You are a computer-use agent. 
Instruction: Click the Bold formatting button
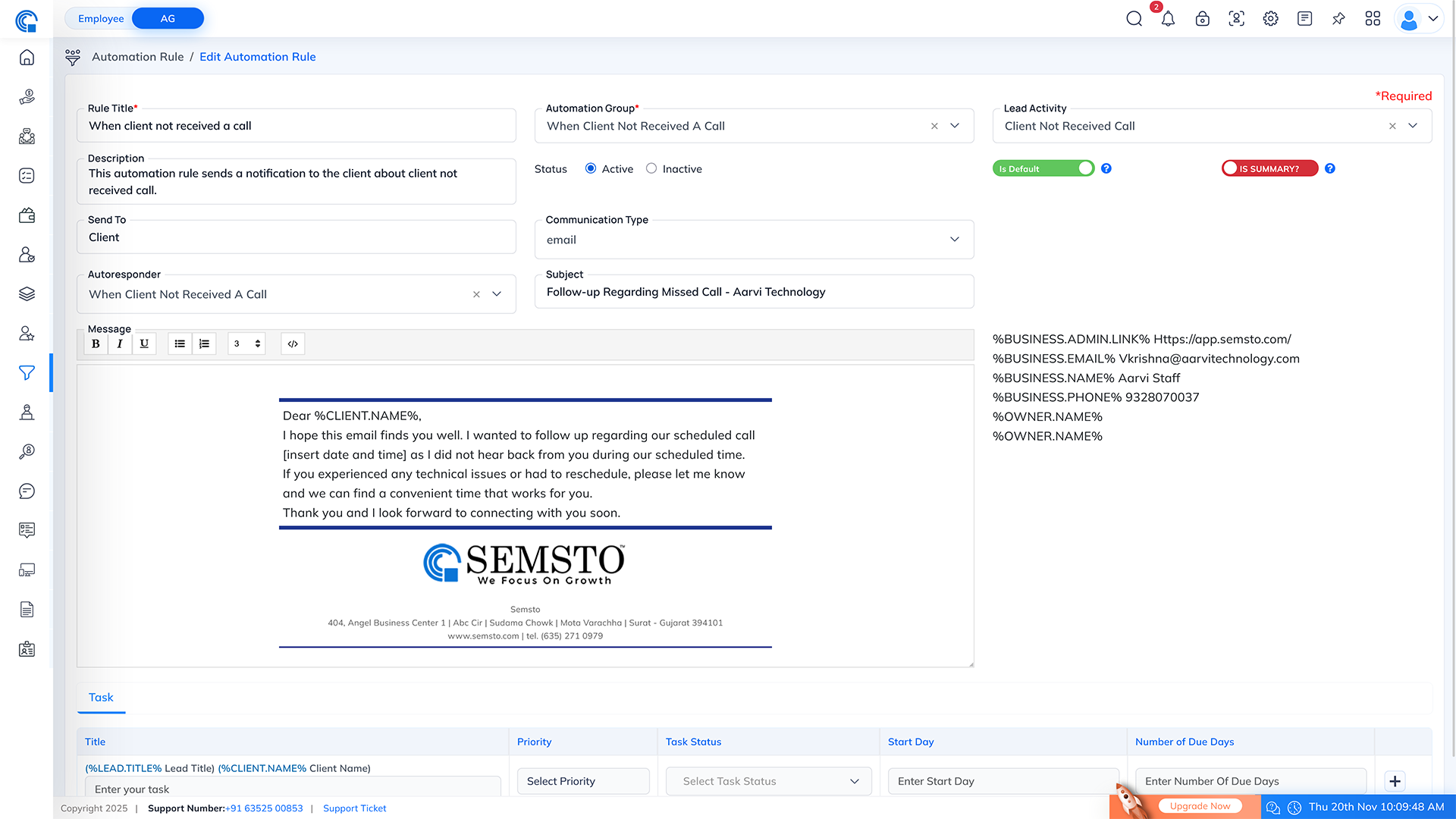point(96,344)
